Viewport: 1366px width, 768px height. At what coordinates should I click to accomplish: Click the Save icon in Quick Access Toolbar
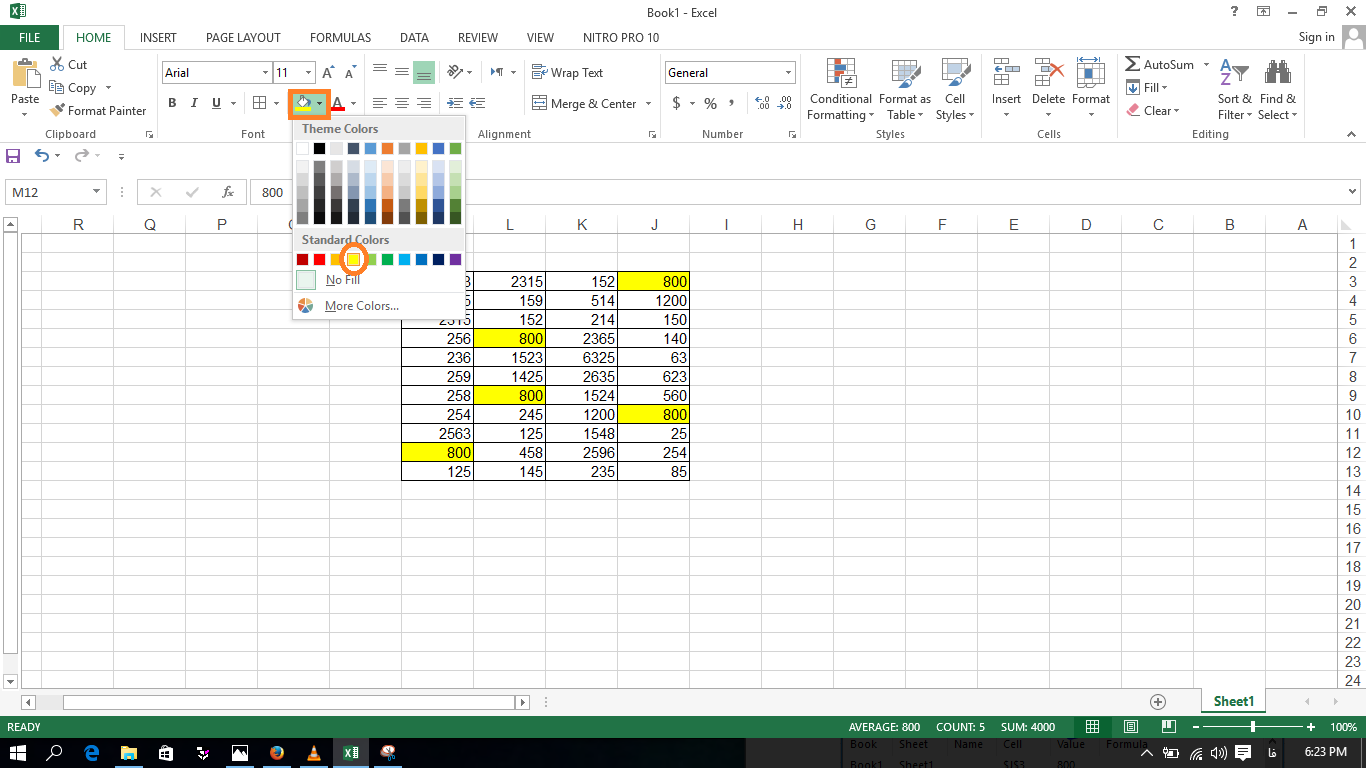(x=13, y=156)
